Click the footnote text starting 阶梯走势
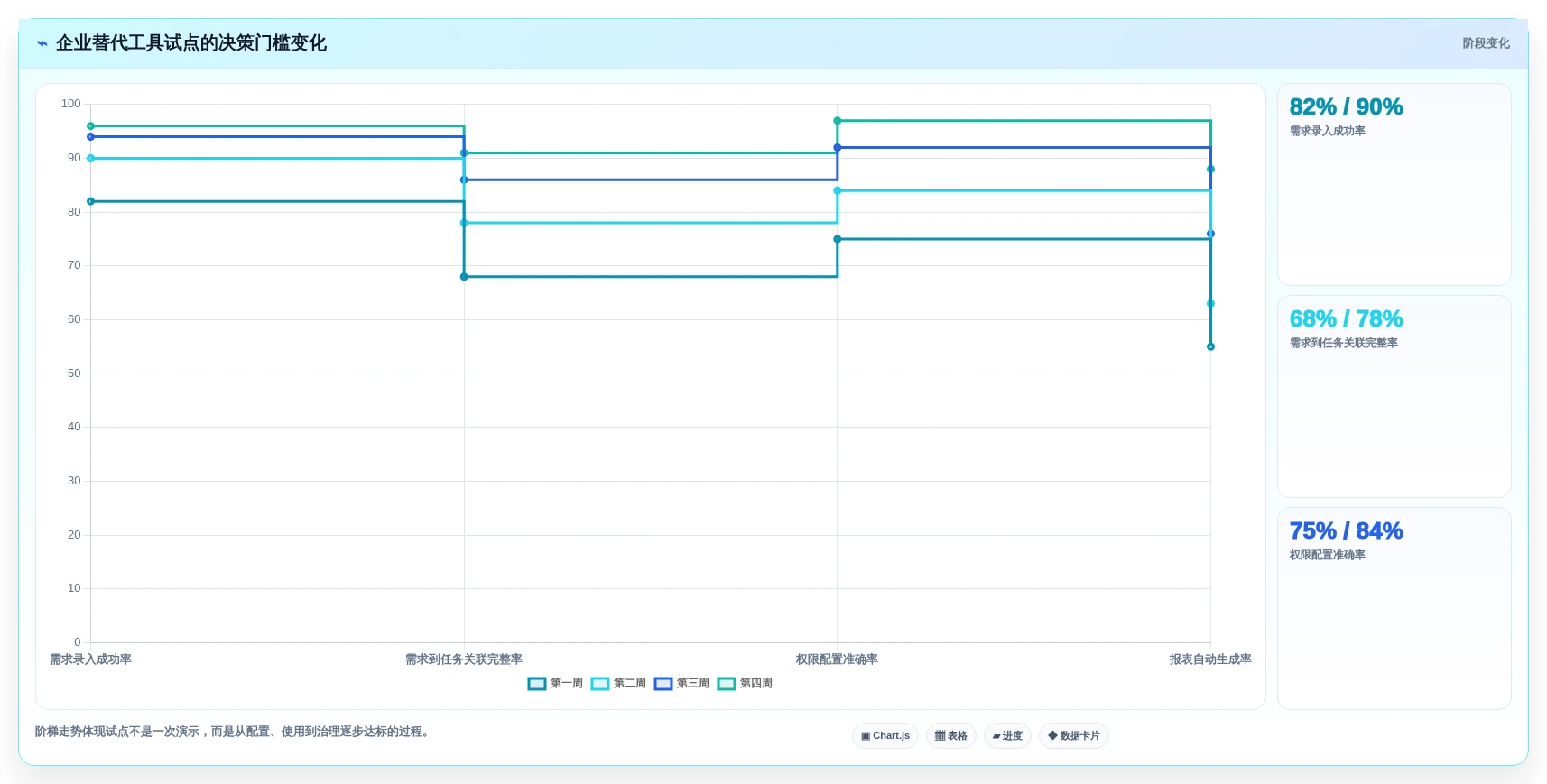 (234, 732)
